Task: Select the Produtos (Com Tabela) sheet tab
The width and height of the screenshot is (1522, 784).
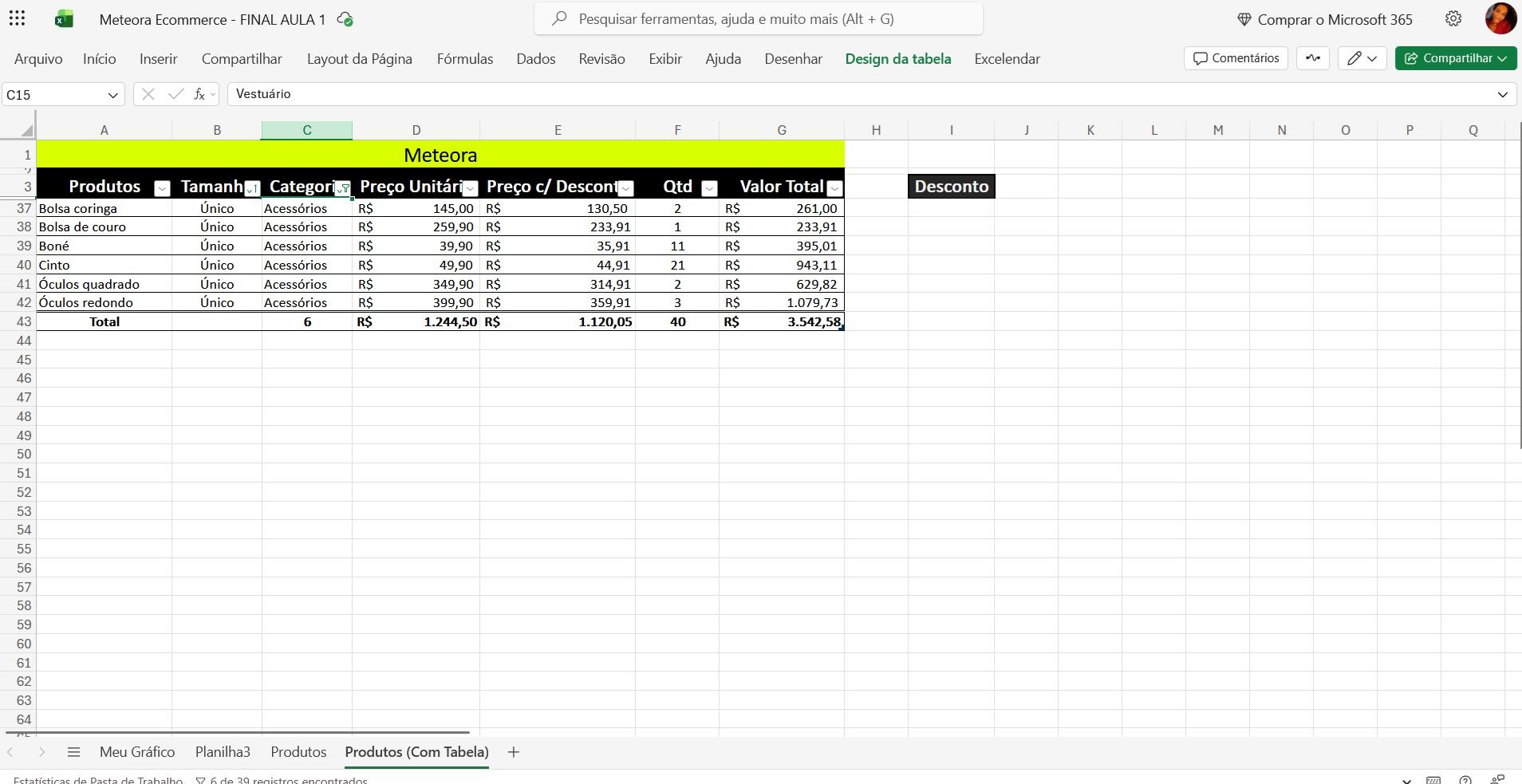Action: pyautogui.click(x=416, y=752)
